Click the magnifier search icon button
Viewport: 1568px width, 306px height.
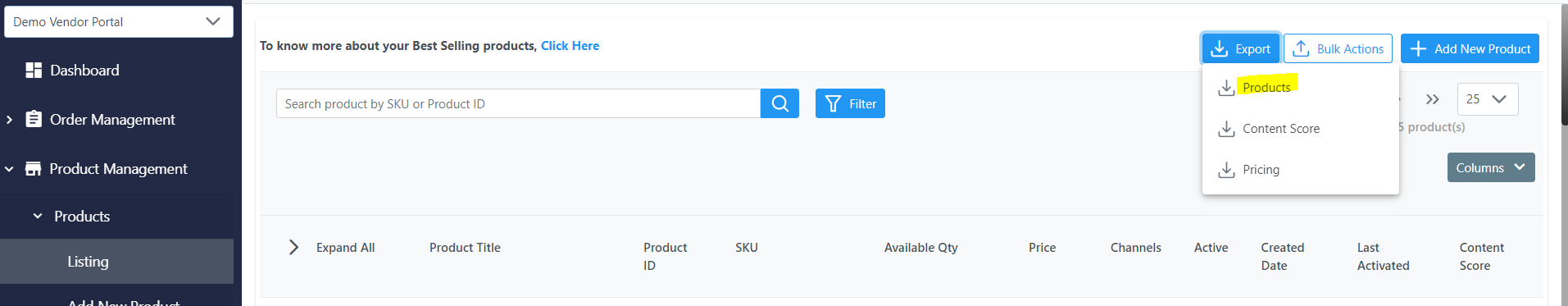[779, 103]
